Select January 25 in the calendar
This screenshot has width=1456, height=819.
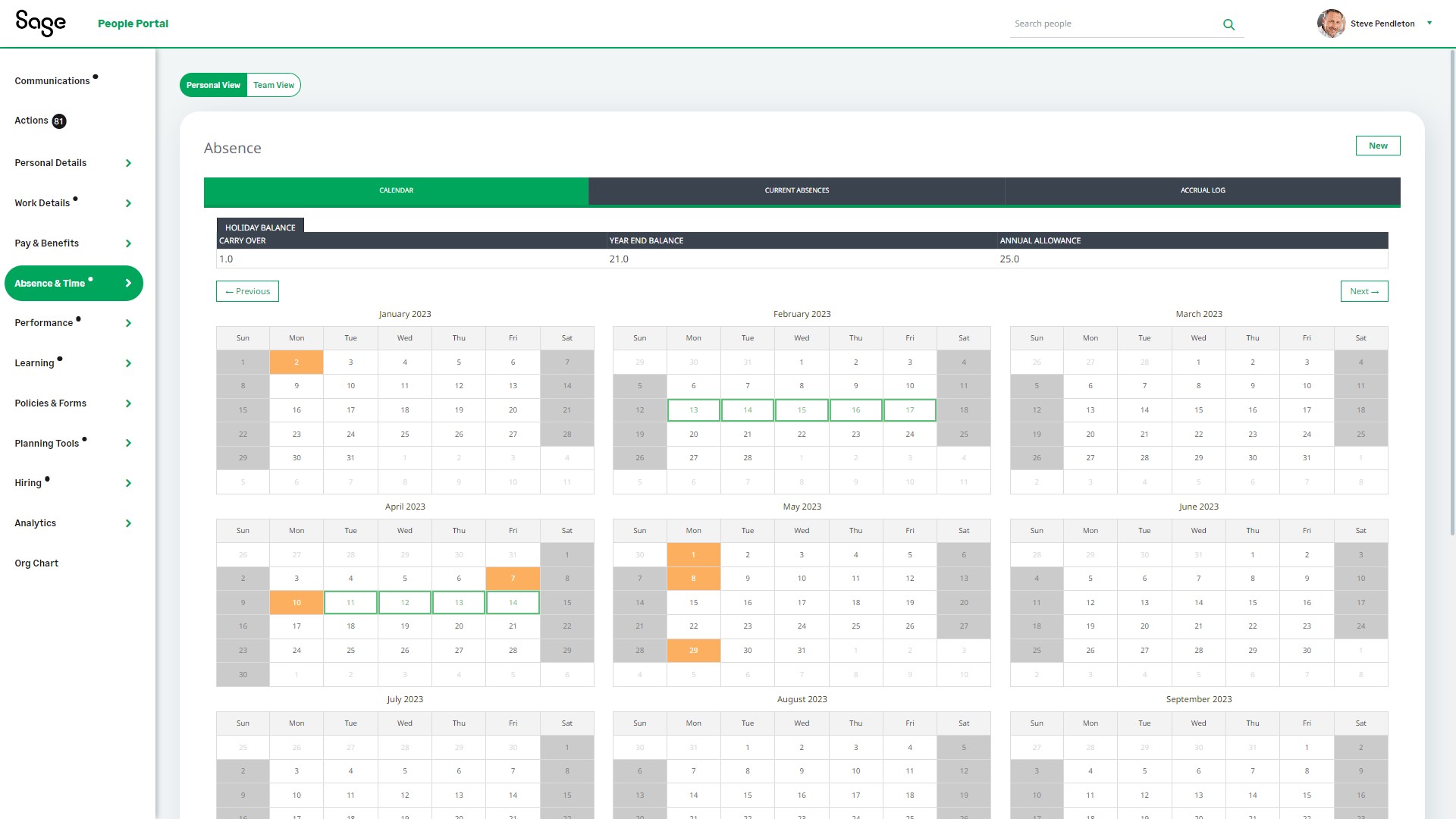point(405,435)
